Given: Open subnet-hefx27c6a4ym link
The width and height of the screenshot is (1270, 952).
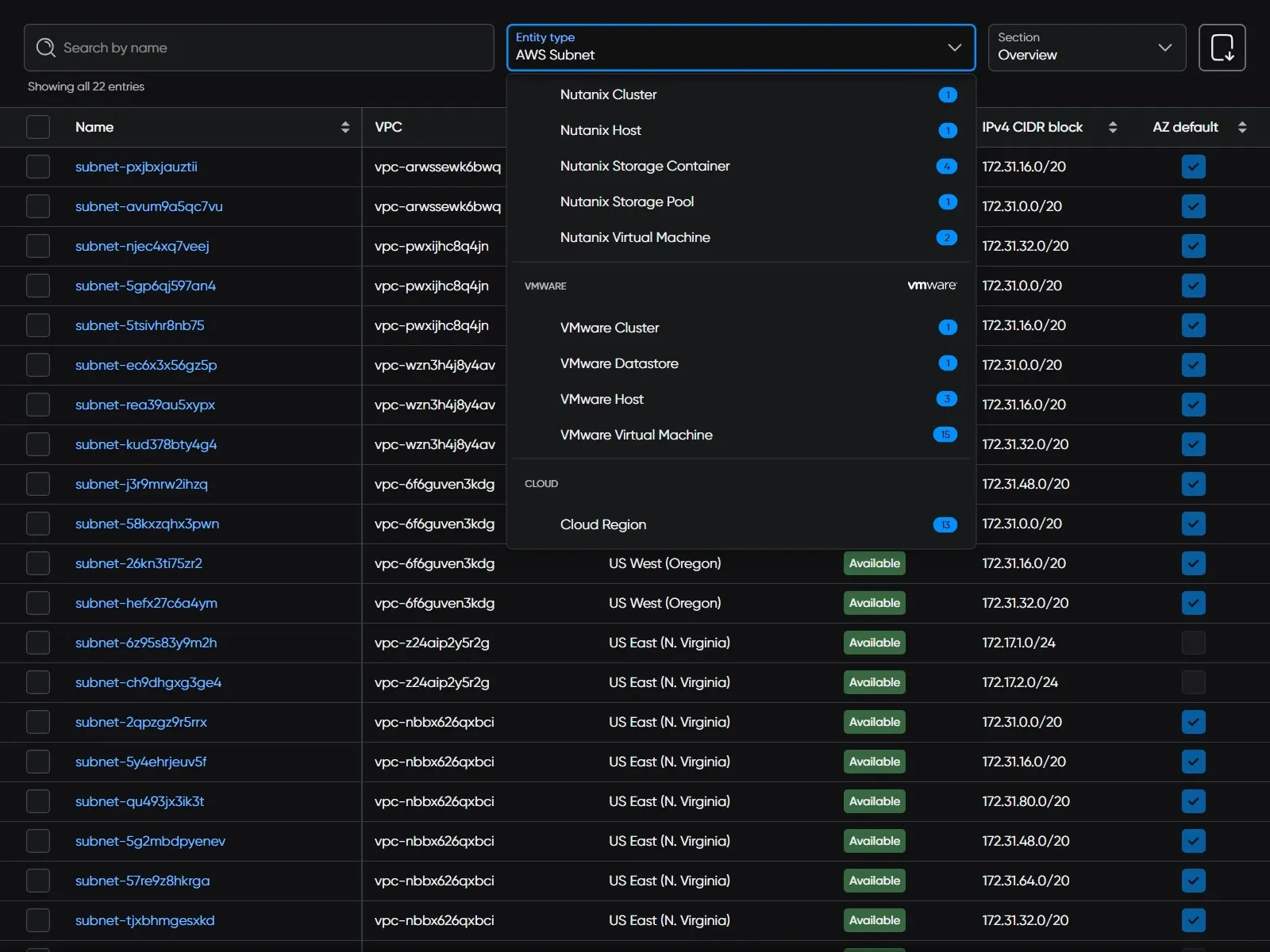Looking at the screenshot, I should tap(146, 603).
